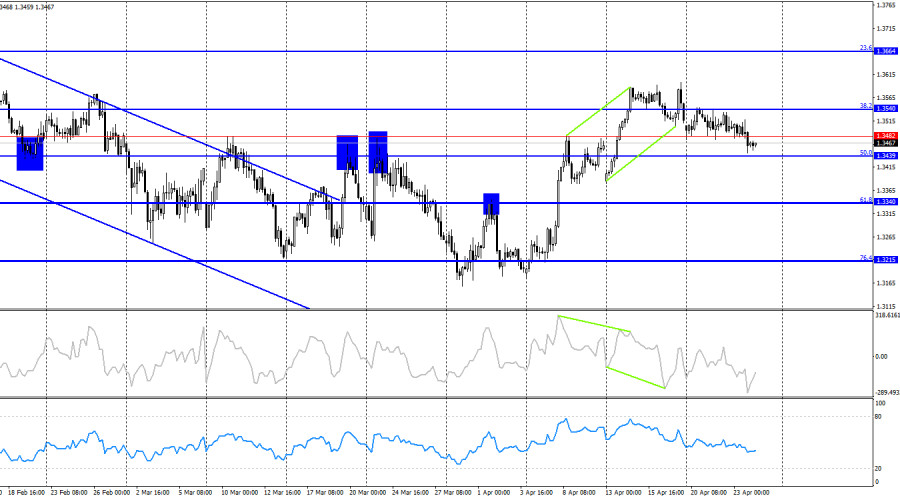Screen dimensions: 900x500
Task: Click the 23 Apr 00:00 date label
Action: click(x=751, y=493)
